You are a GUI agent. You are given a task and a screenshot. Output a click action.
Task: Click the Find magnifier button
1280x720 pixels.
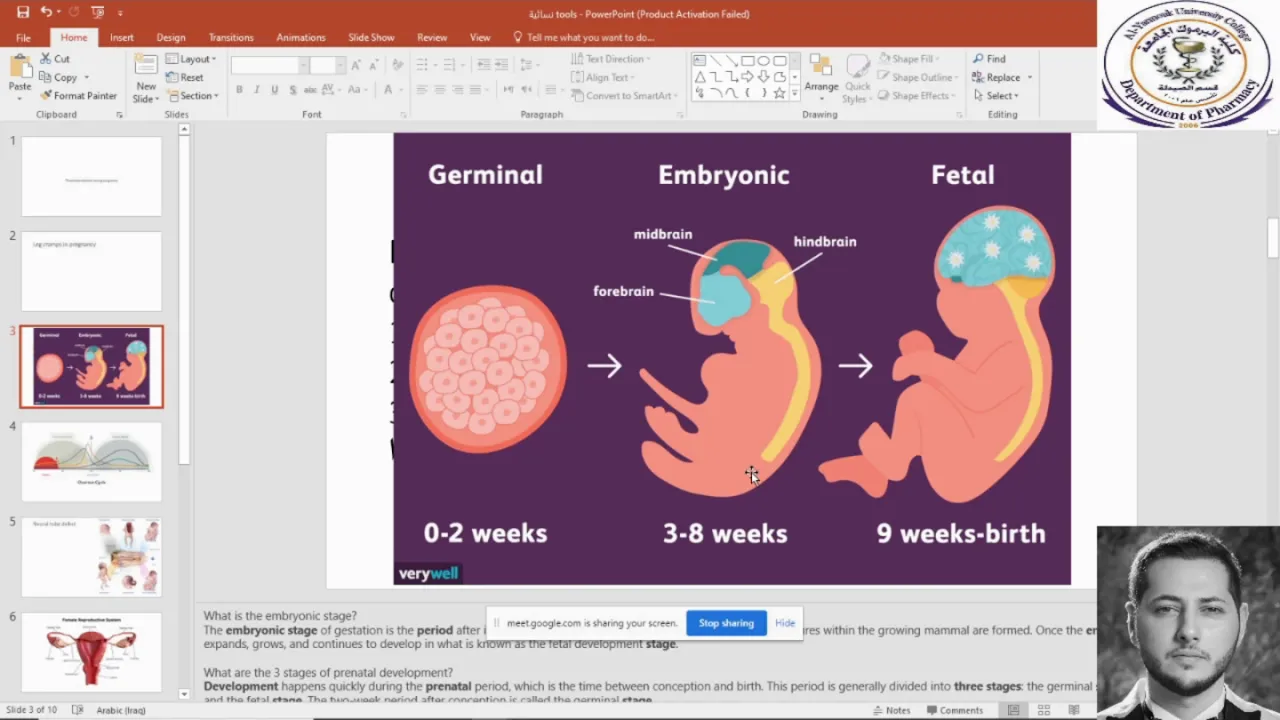click(989, 59)
